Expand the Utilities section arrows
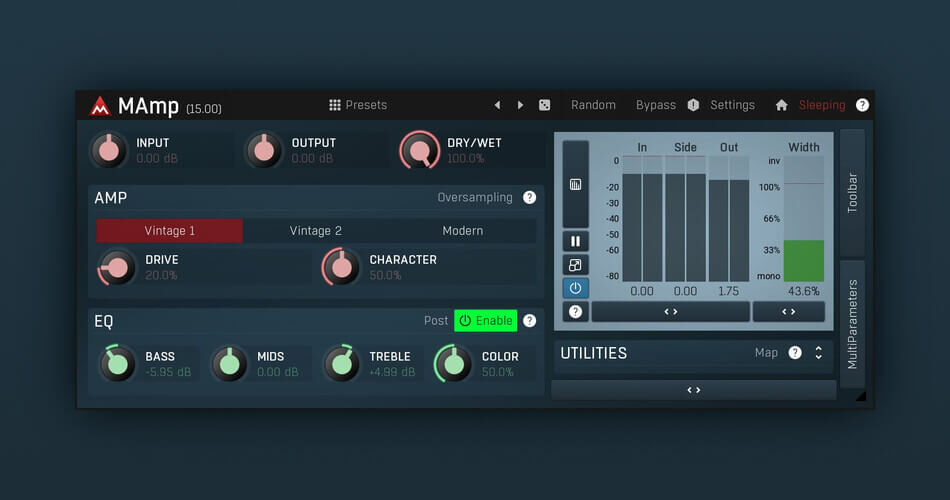 pos(818,353)
